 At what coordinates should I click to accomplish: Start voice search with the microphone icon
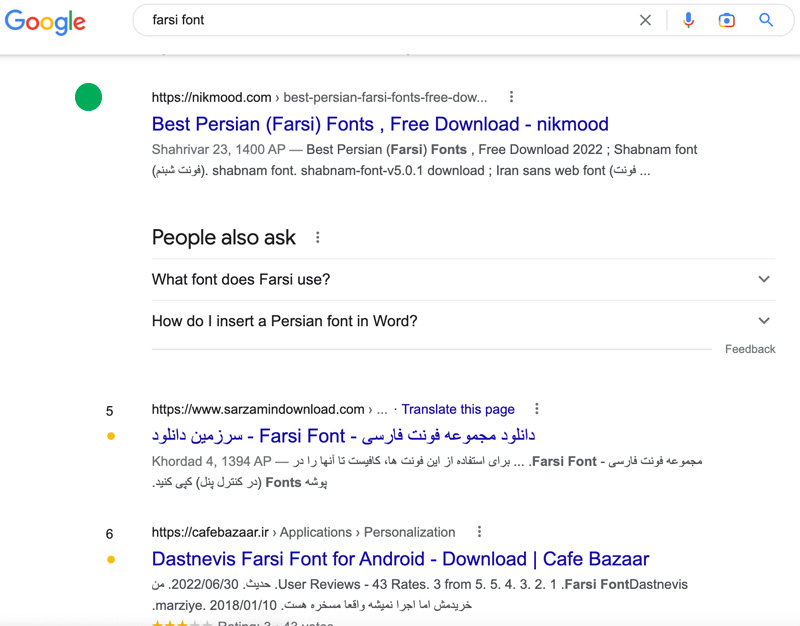click(x=688, y=20)
